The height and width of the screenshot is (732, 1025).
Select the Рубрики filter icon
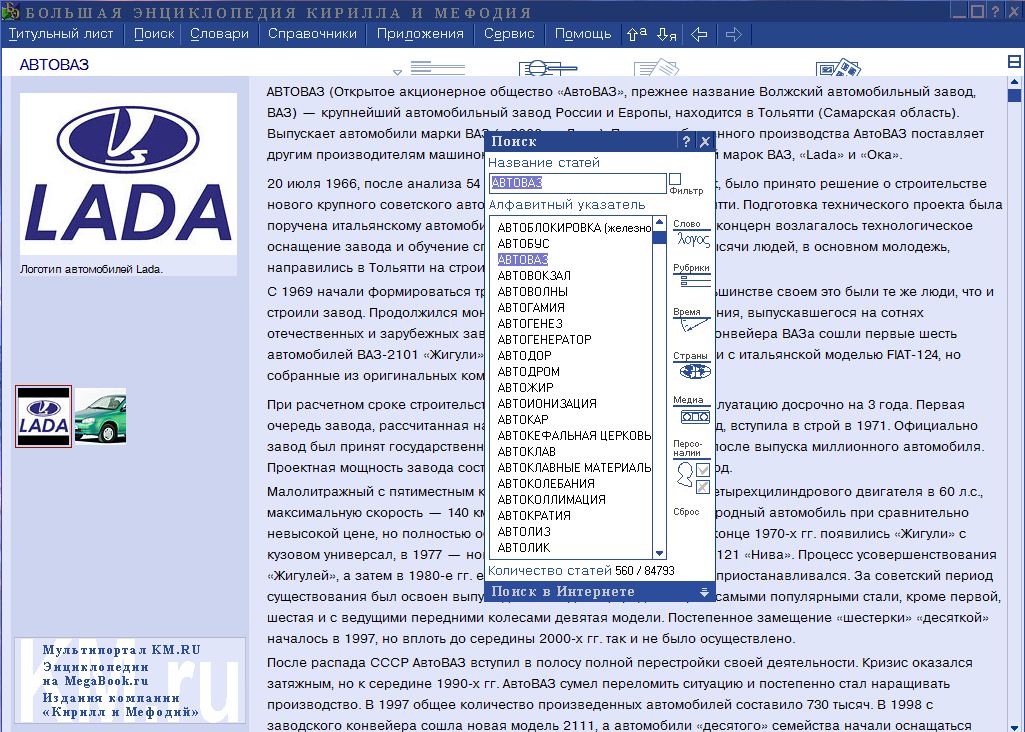[692, 276]
